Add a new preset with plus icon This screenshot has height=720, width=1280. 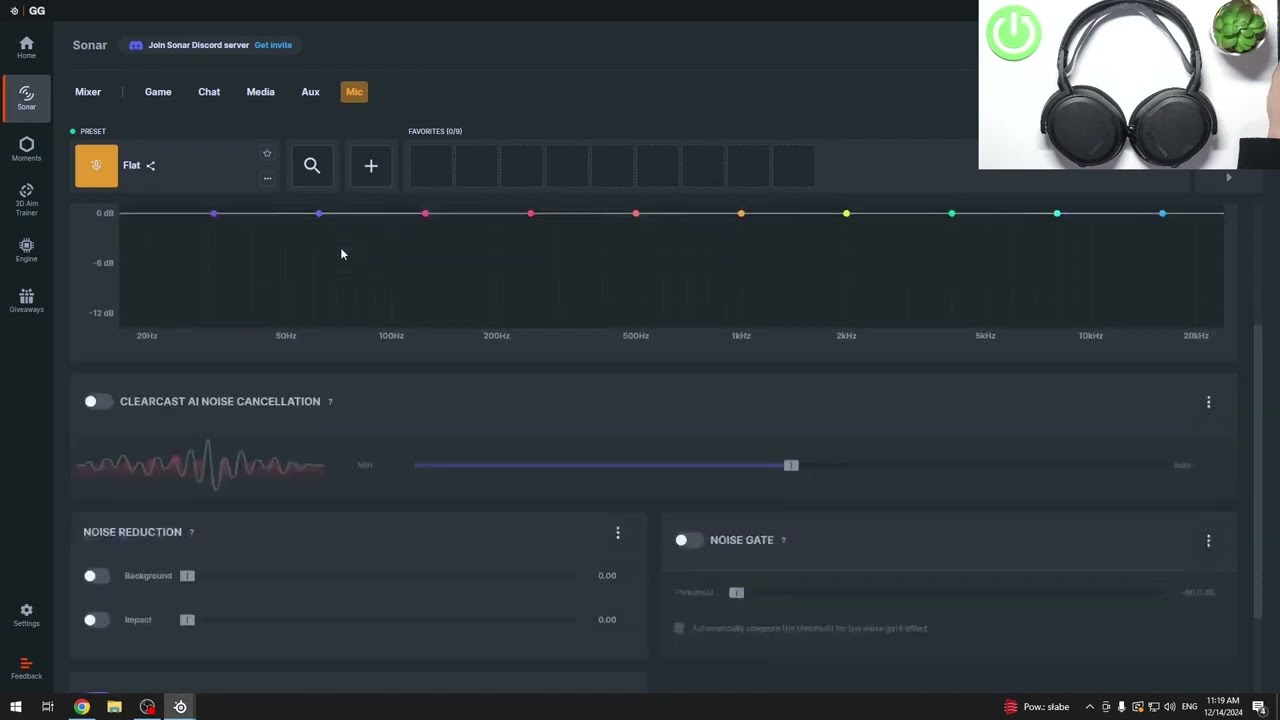click(371, 166)
